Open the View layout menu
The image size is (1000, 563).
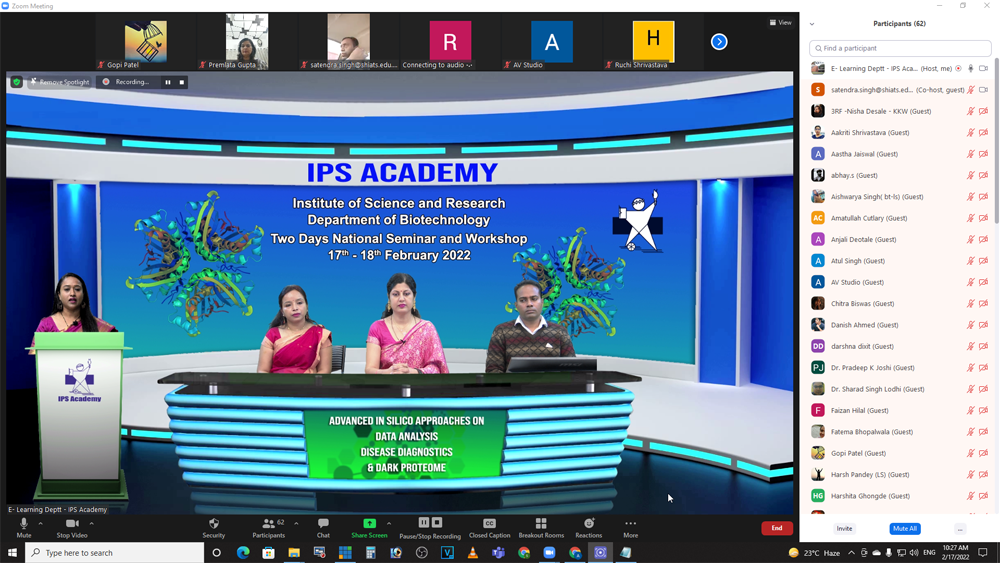click(781, 22)
